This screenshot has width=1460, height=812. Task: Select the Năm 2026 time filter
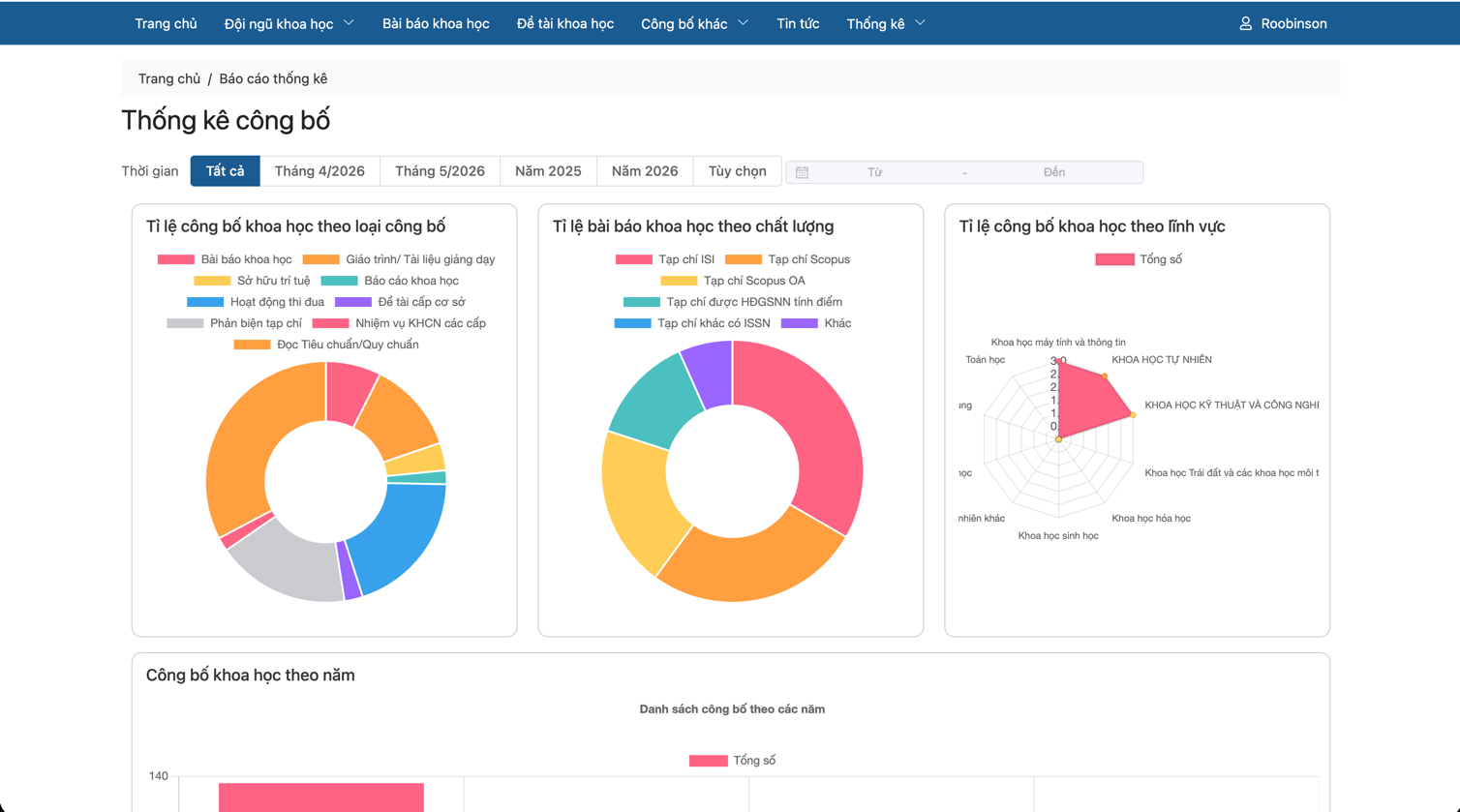645,171
